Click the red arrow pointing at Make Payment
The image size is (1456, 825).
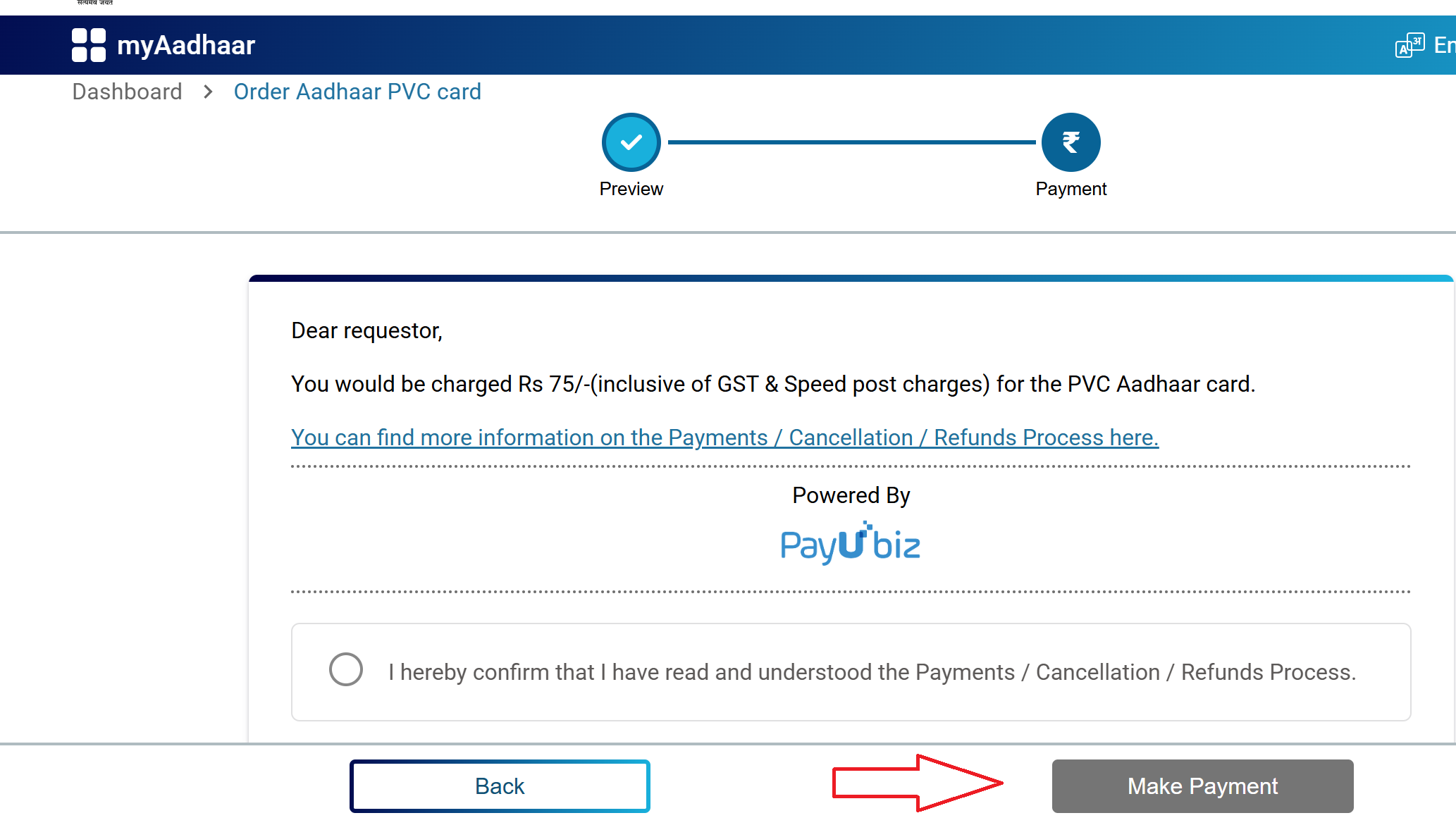click(916, 784)
